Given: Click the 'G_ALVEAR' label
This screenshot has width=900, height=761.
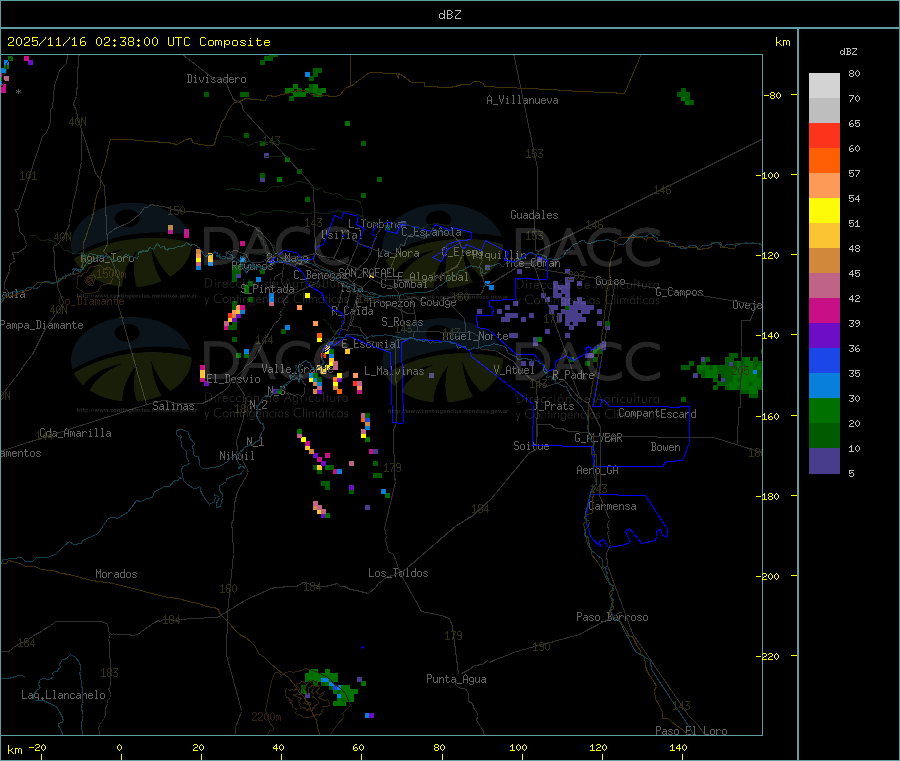Looking at the screenshot, I should pyautogui.click(x=598, y=438).
